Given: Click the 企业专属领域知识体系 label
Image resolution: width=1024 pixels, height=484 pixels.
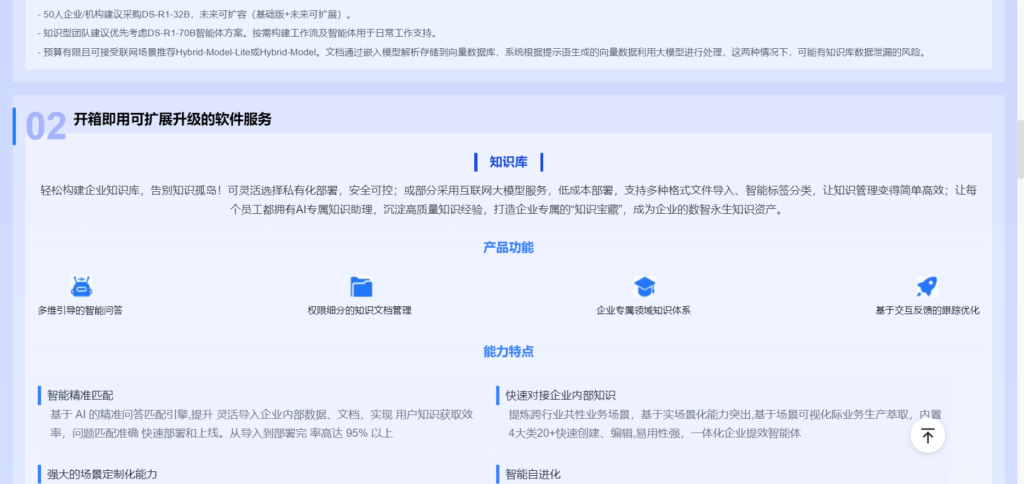Looking at the screenshot, I should pyautogui.click(x=643, y=311).
